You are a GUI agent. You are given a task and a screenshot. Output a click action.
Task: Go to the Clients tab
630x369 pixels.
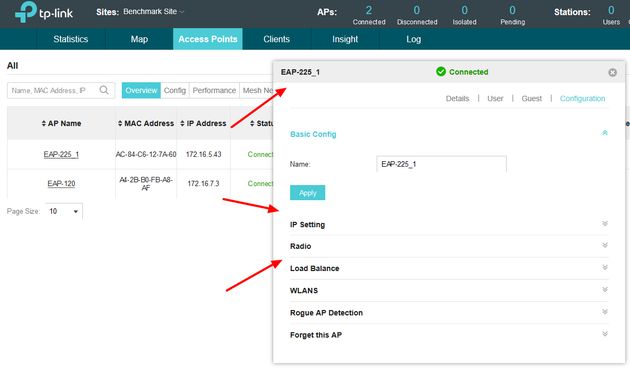(276, 39)
